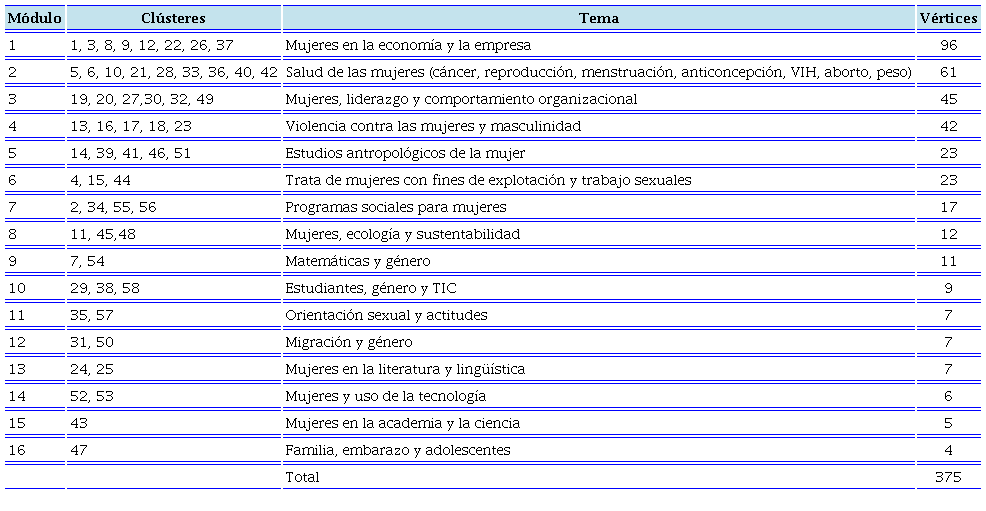Click the Módulo column header
This screenshot has width=986, height=511.
pos(35,18)
